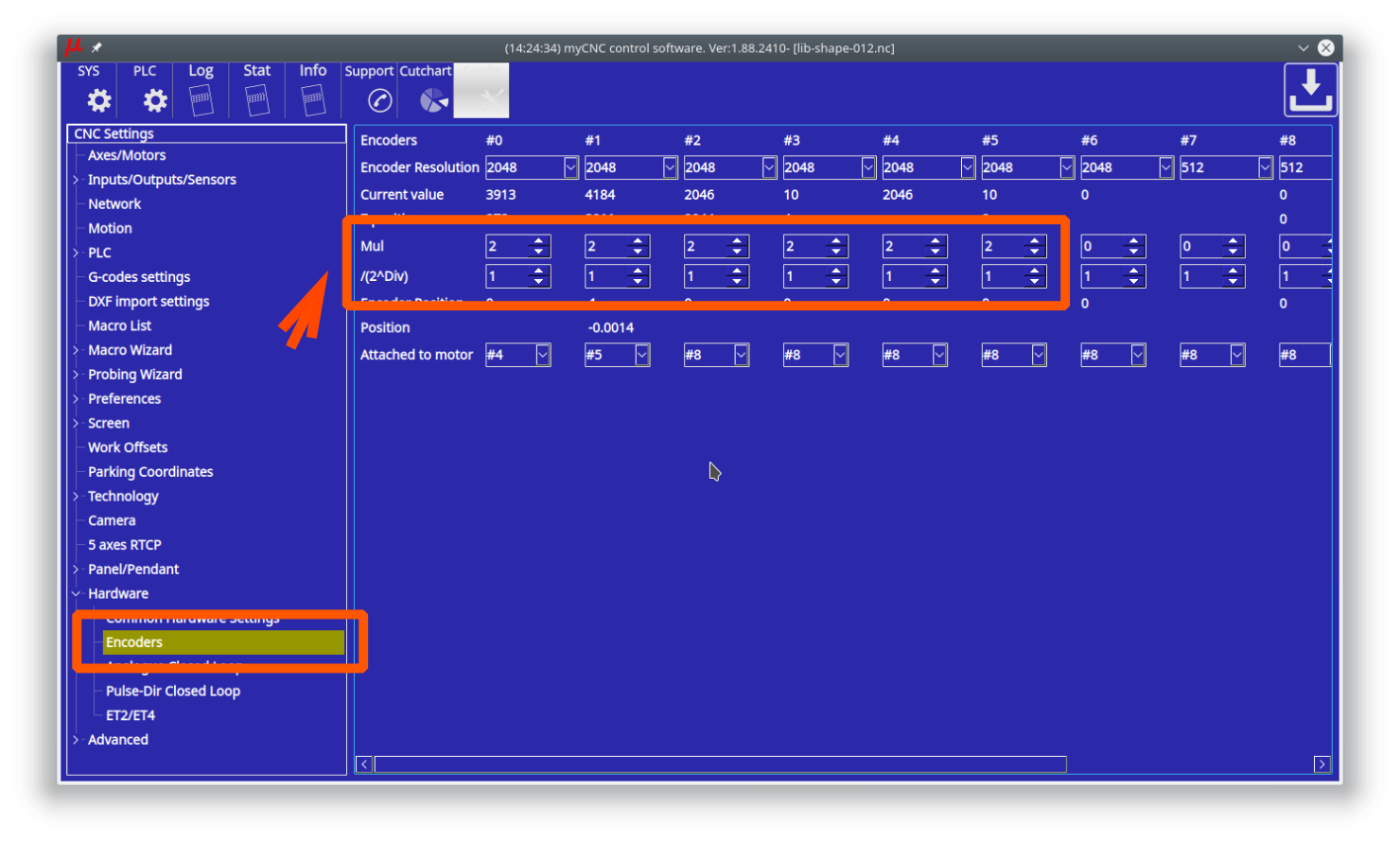Viewport: 1400px width, 842px height.
Task: Open Attached to motor dropdown for #1
Action: tap(641, 355)
